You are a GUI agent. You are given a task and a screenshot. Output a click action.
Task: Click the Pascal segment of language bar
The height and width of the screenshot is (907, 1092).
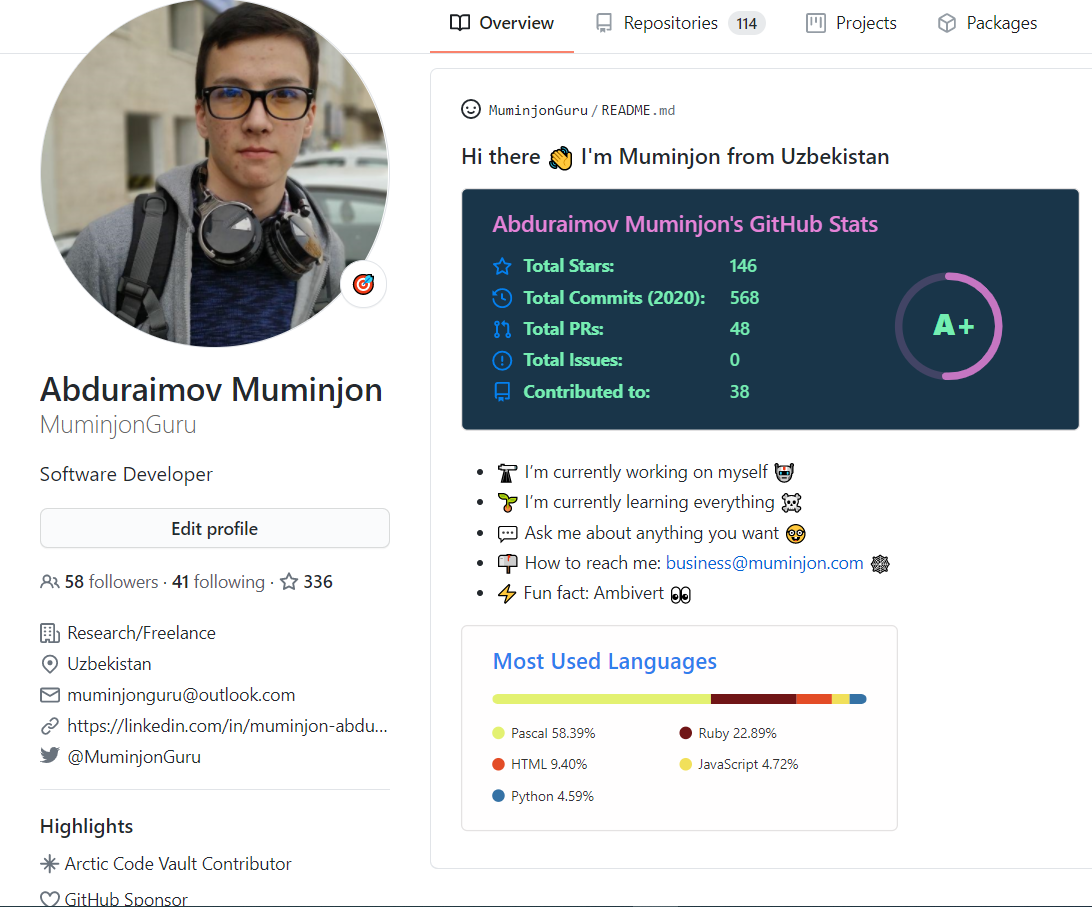pyautogui.click(x=602, y=699)
